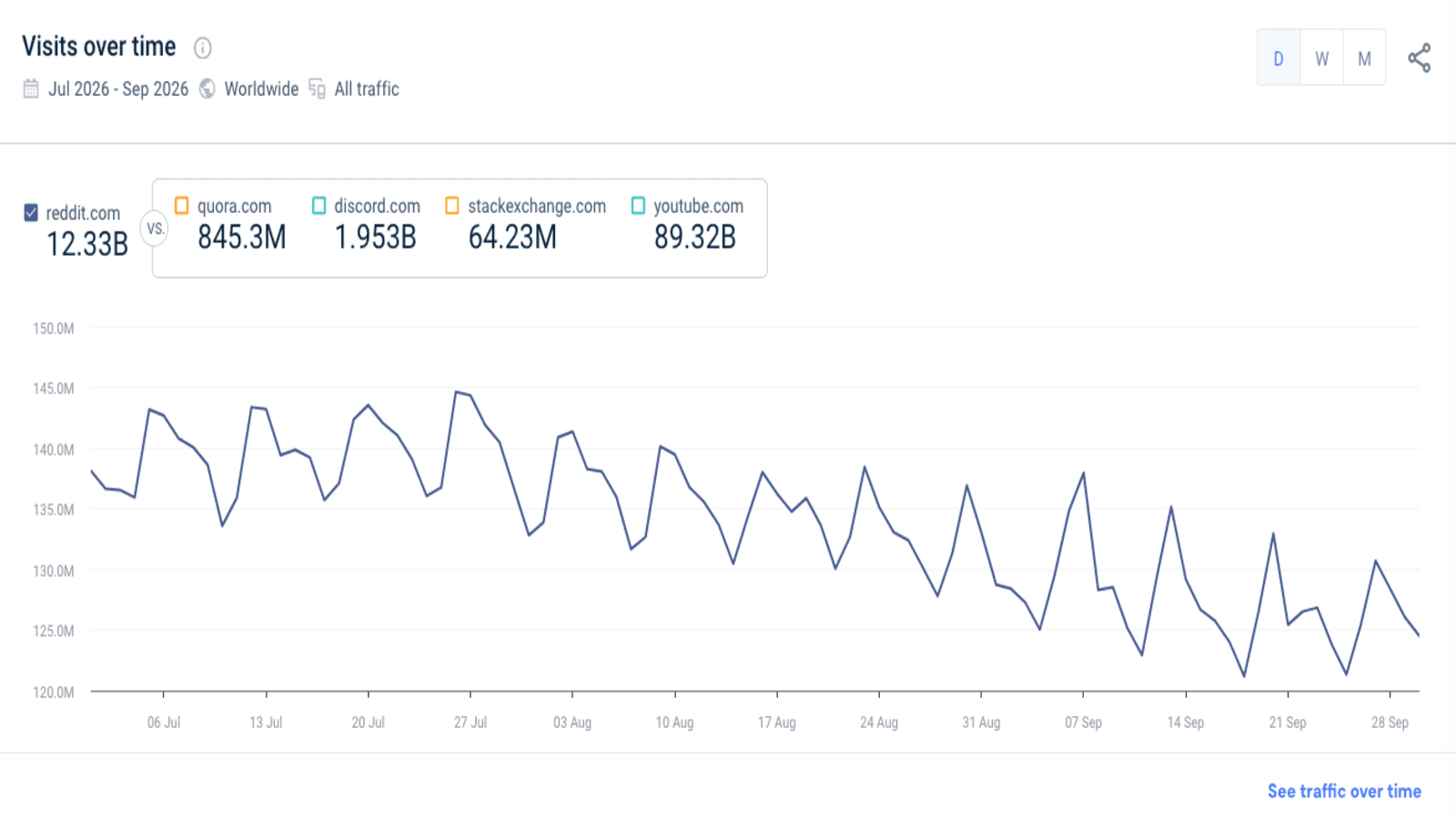This screenshot has width=1456, height=819.
Task: Click stackexchange.com's 64.23M value
Action: tap(512, 238)
